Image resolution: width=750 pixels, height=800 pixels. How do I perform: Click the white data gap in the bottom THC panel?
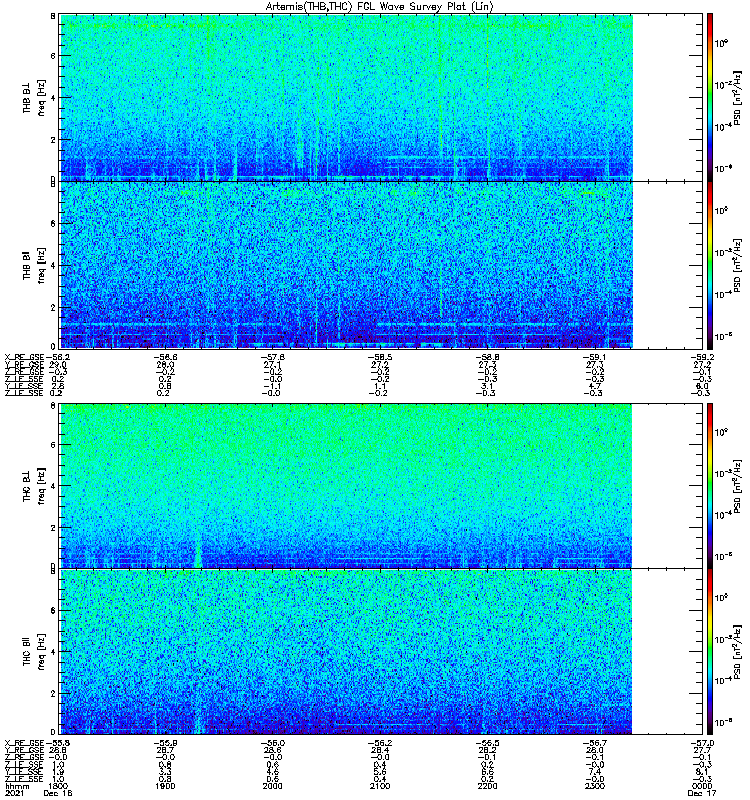[663, 650]
